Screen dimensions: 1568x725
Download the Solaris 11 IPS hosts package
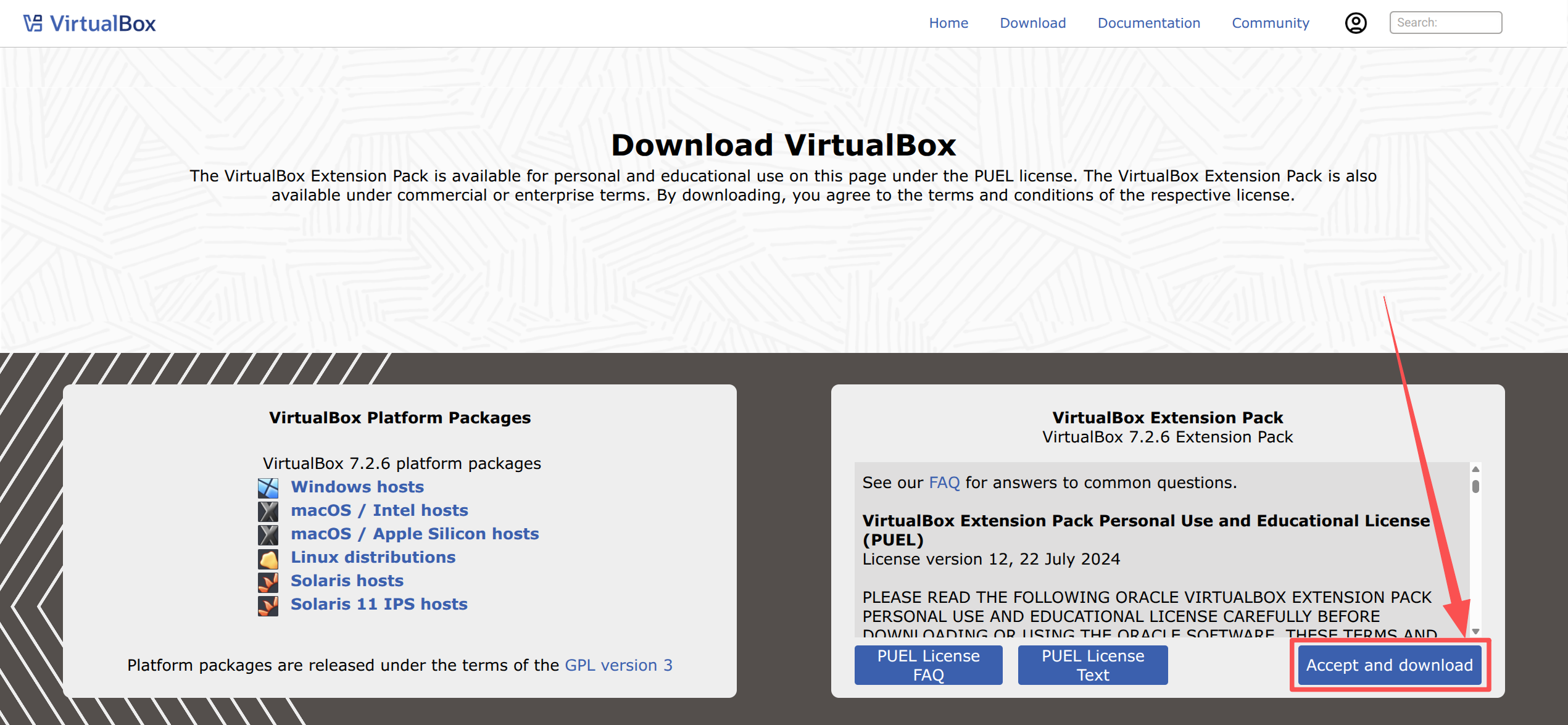tap(379, 604)
